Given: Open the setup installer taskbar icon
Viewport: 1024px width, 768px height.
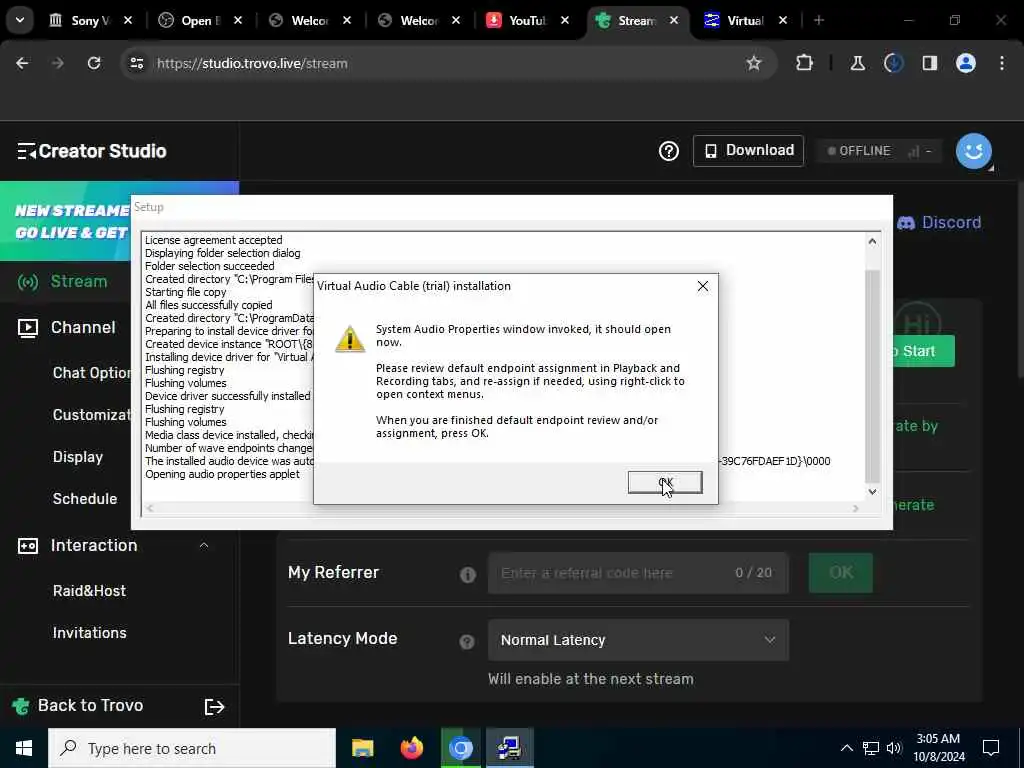Looking at the screenshot, I should (x=509, y=748).
